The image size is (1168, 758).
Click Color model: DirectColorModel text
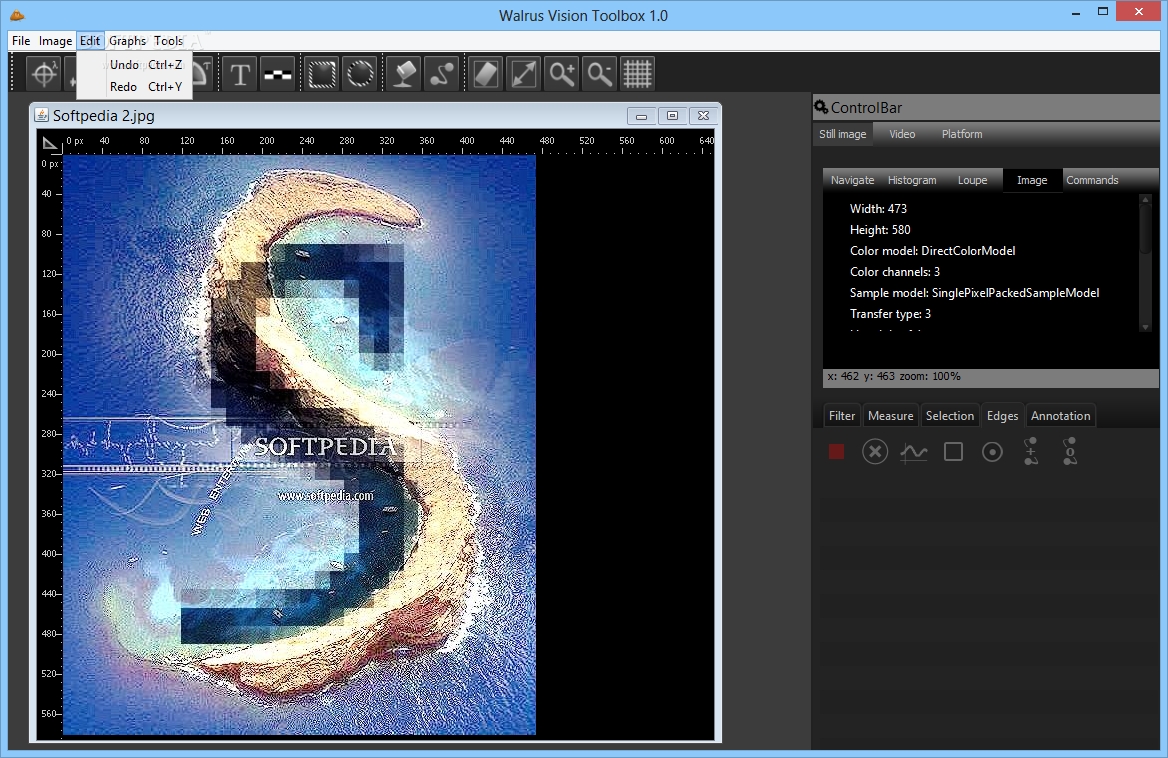[x=933, y=251]
